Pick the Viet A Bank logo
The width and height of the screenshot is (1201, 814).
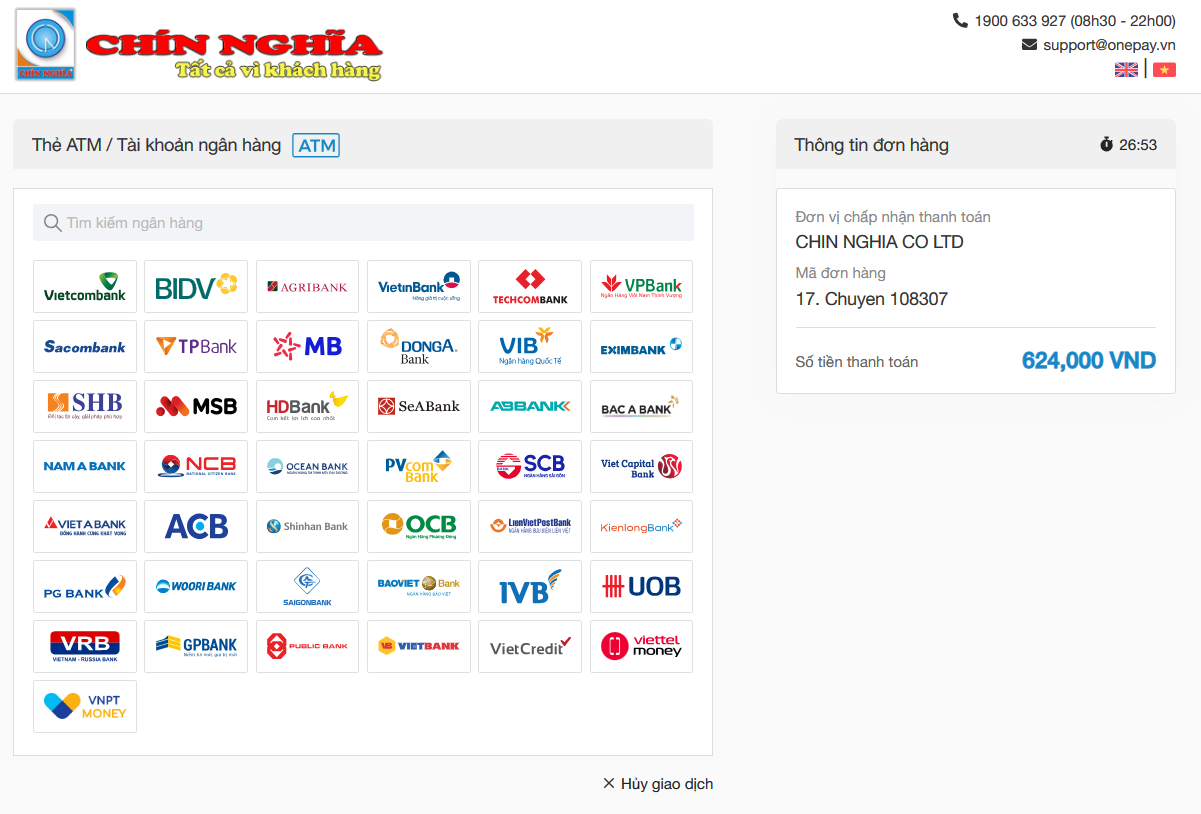tap(85, 527)
